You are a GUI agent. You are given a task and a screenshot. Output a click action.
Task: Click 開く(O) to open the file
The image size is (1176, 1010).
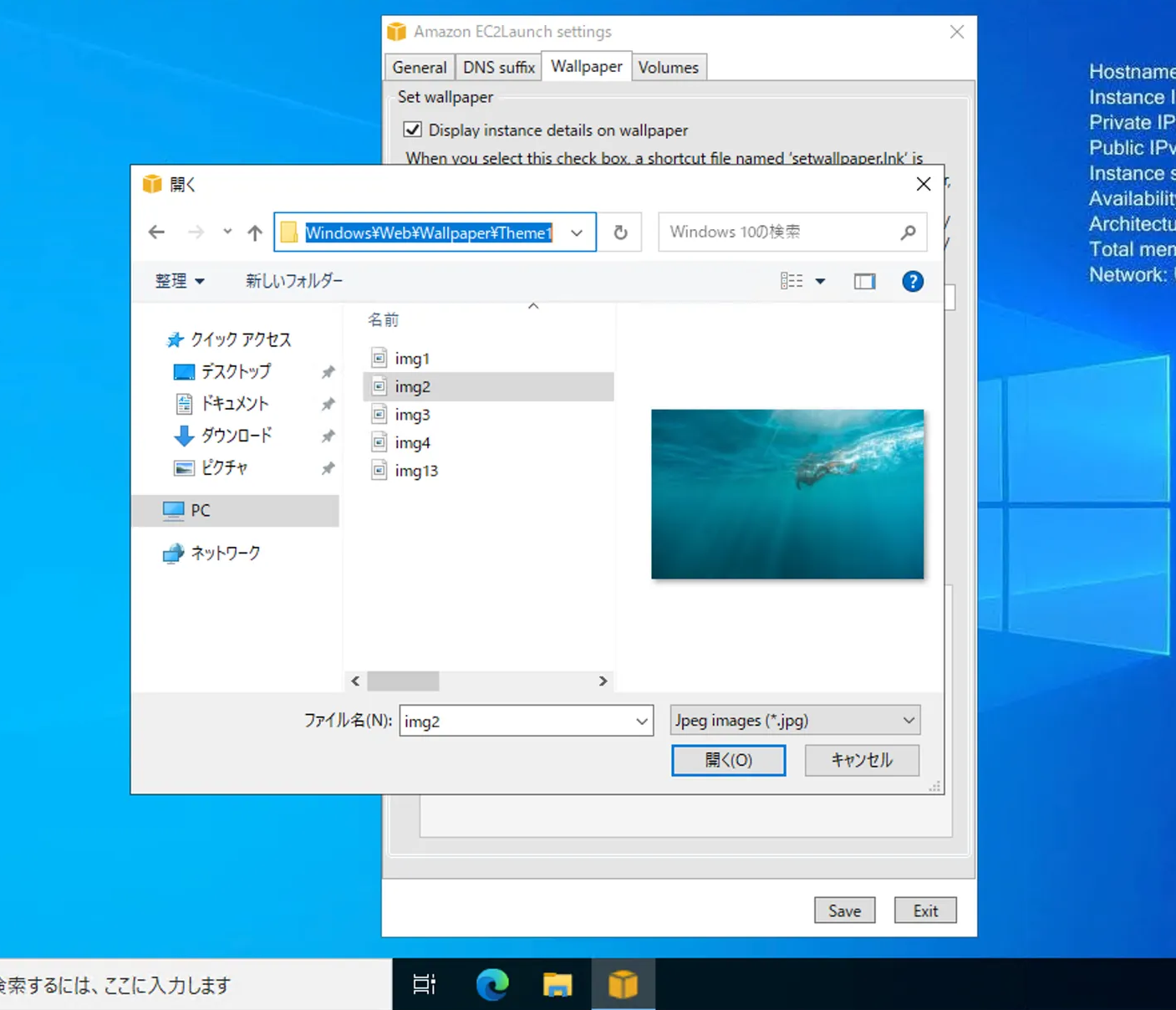pyautogui.click(x=729, y=760)
